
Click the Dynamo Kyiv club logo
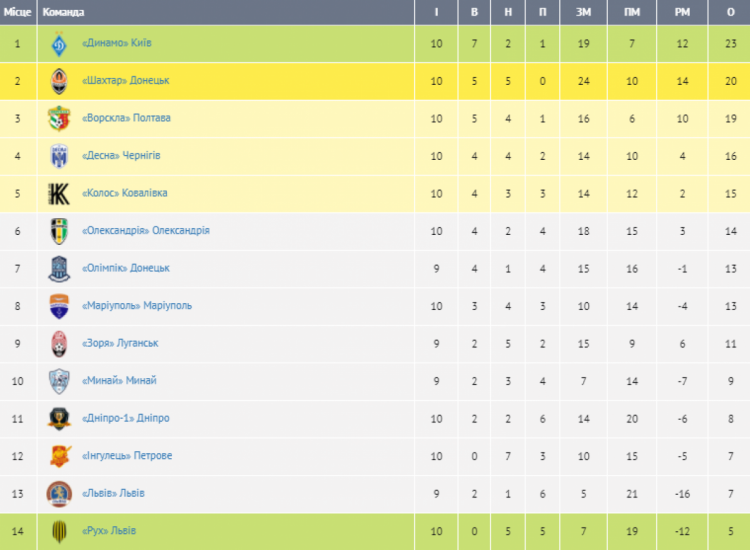coord(59,44)
